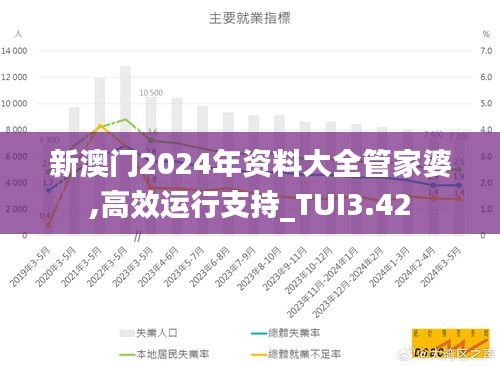Select the 總體就業不足率 legend label

click(x=304, y=354)
